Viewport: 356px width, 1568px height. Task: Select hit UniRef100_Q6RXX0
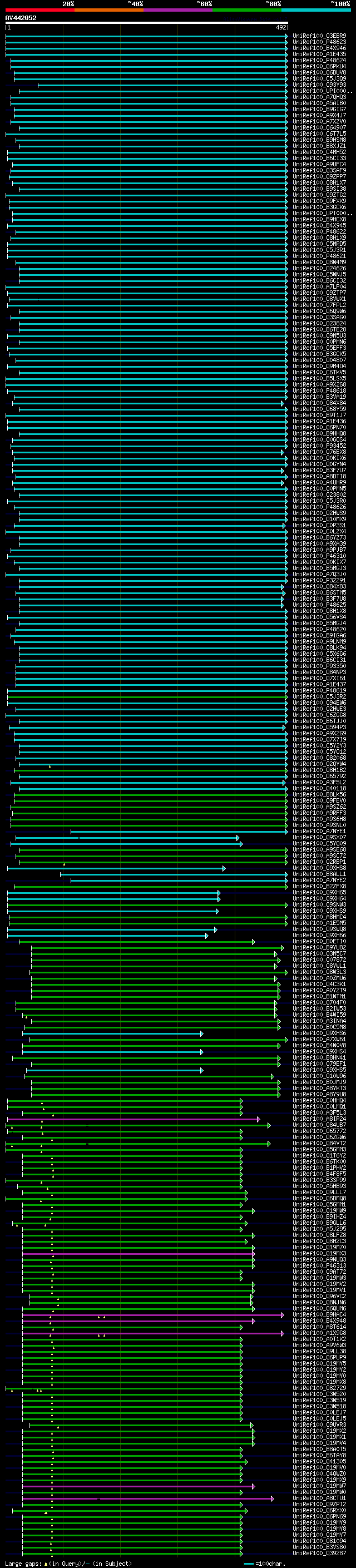(x=319, y=1512)
